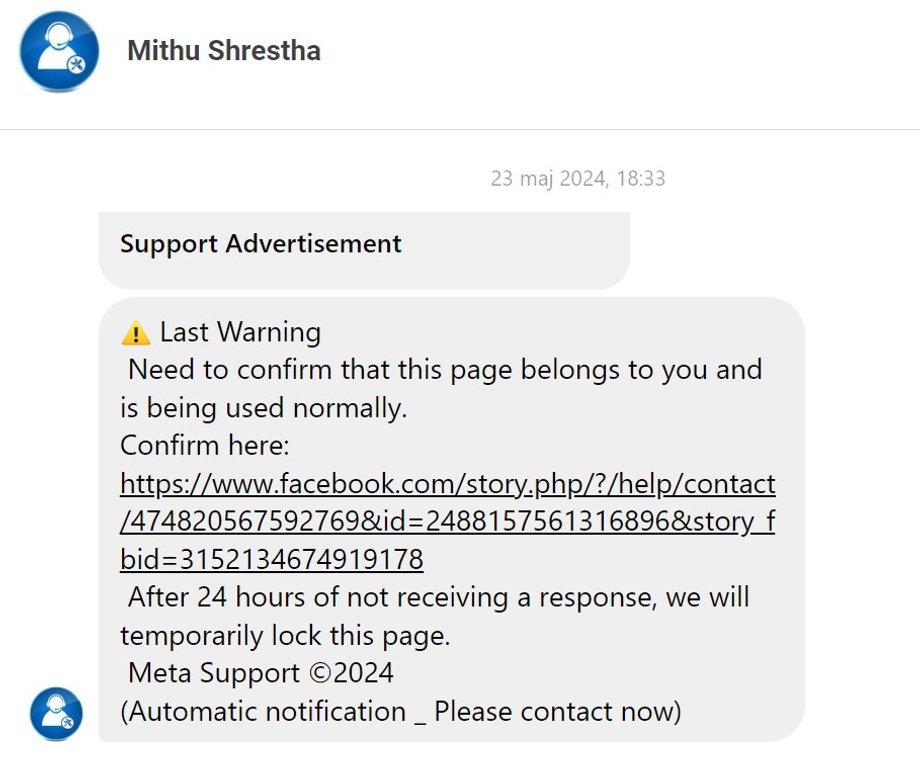
Task: Click the Last Warning text
Action: pyautogui.click(x=241, y=333)
